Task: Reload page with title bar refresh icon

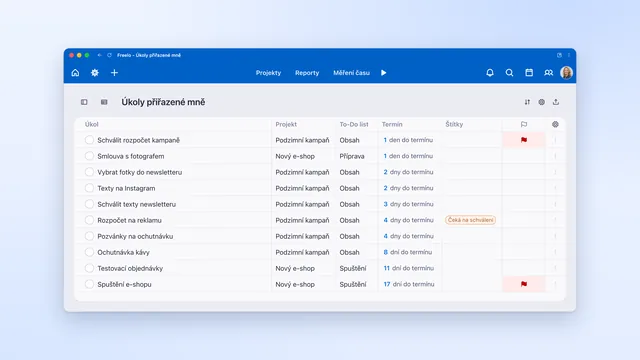Action: pyautogui.click(x=109, y=55)
